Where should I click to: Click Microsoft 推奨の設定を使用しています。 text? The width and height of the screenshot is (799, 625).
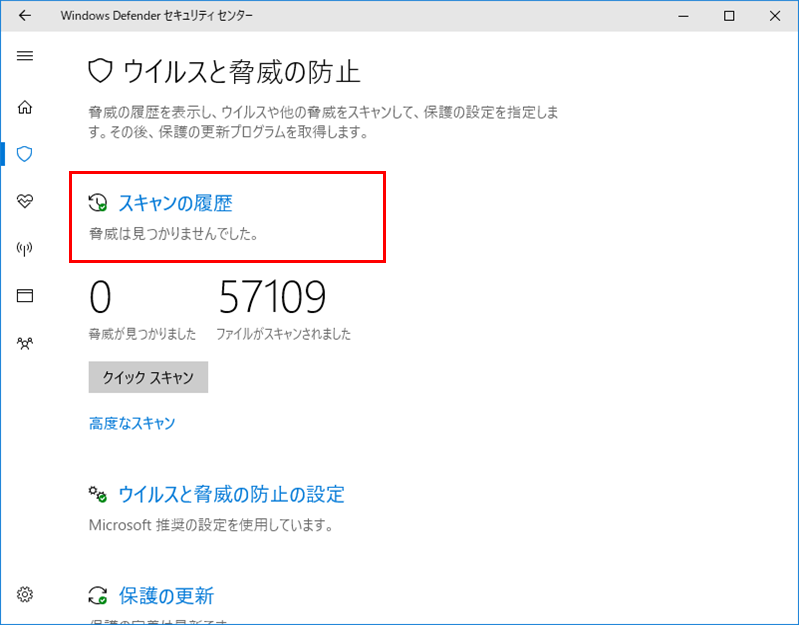point(211,525)
